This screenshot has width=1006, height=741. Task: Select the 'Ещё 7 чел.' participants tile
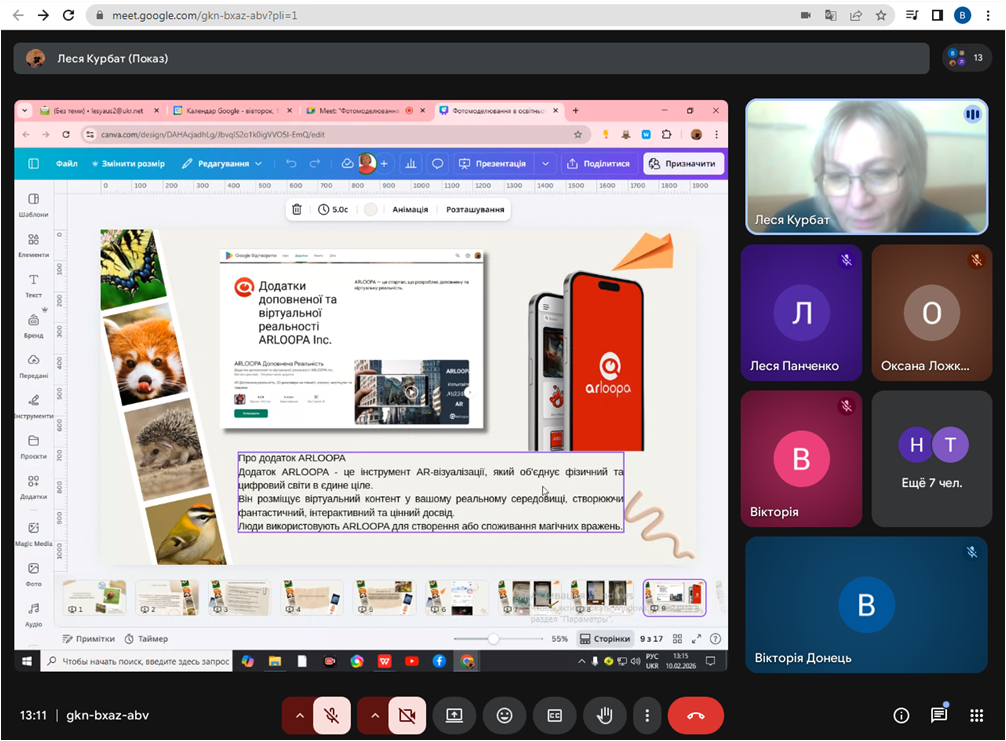(933, 458)
